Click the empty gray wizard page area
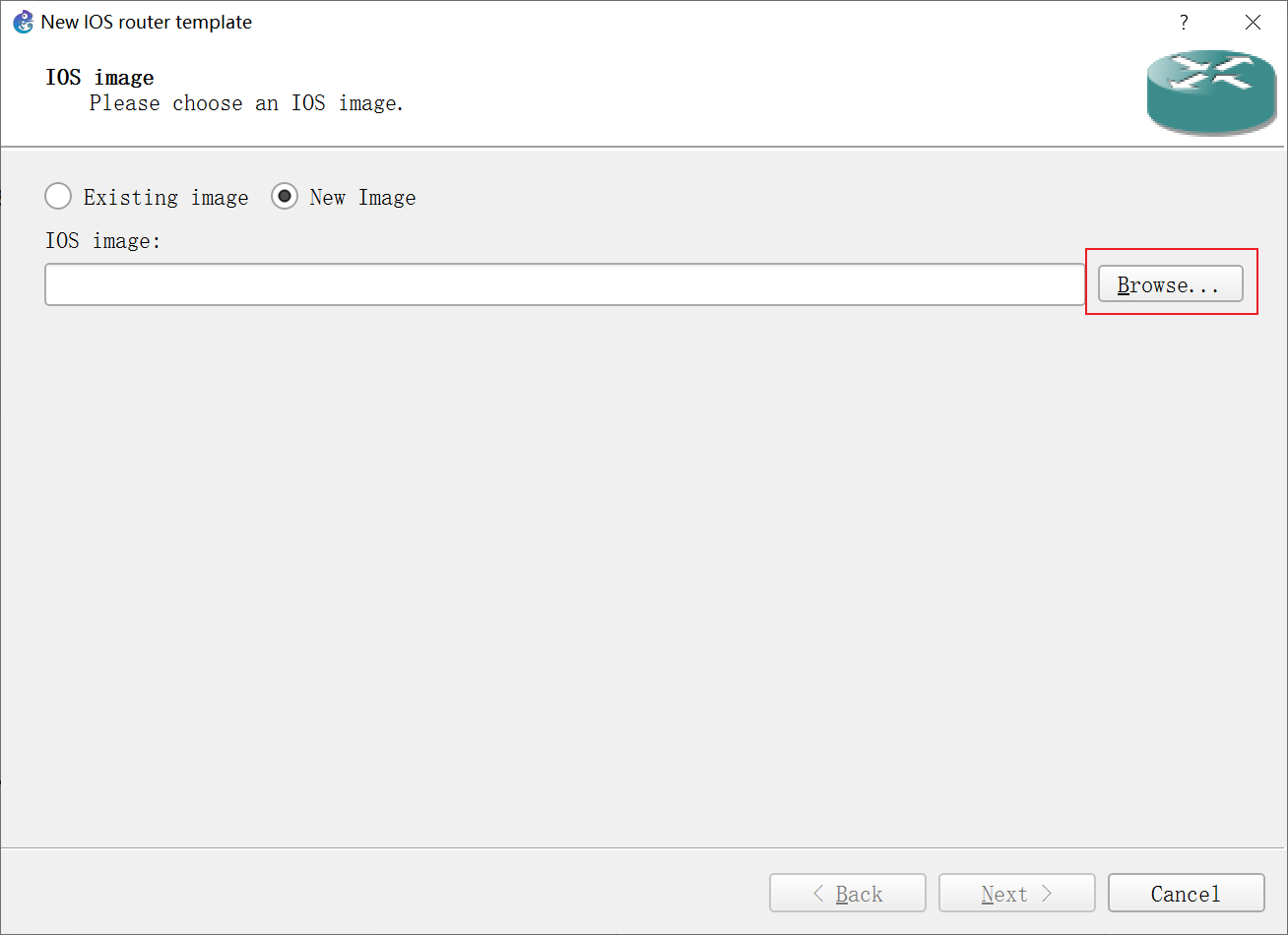1288x935 pixels. [640, 571]
